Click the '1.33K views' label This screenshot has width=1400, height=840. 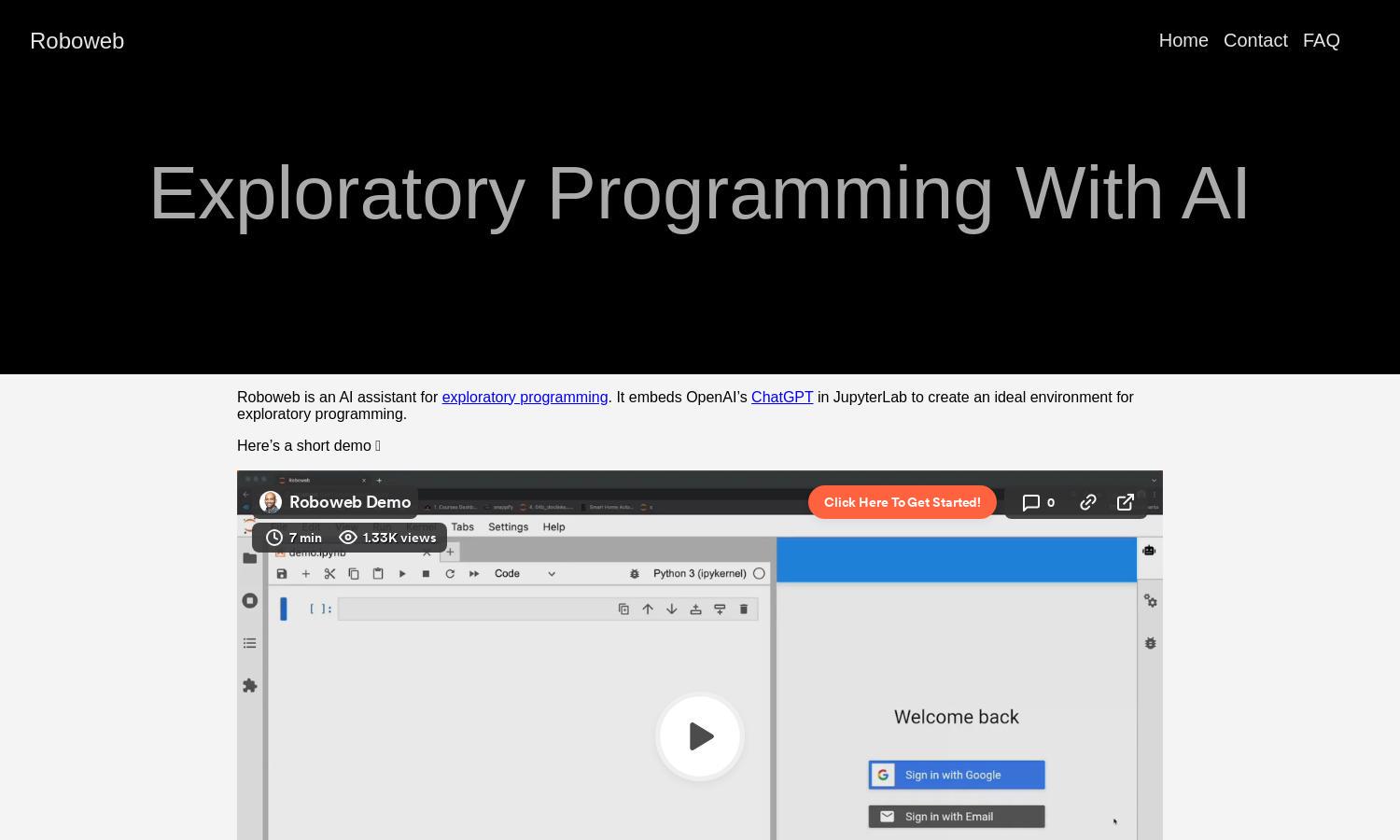pos(388,538)
